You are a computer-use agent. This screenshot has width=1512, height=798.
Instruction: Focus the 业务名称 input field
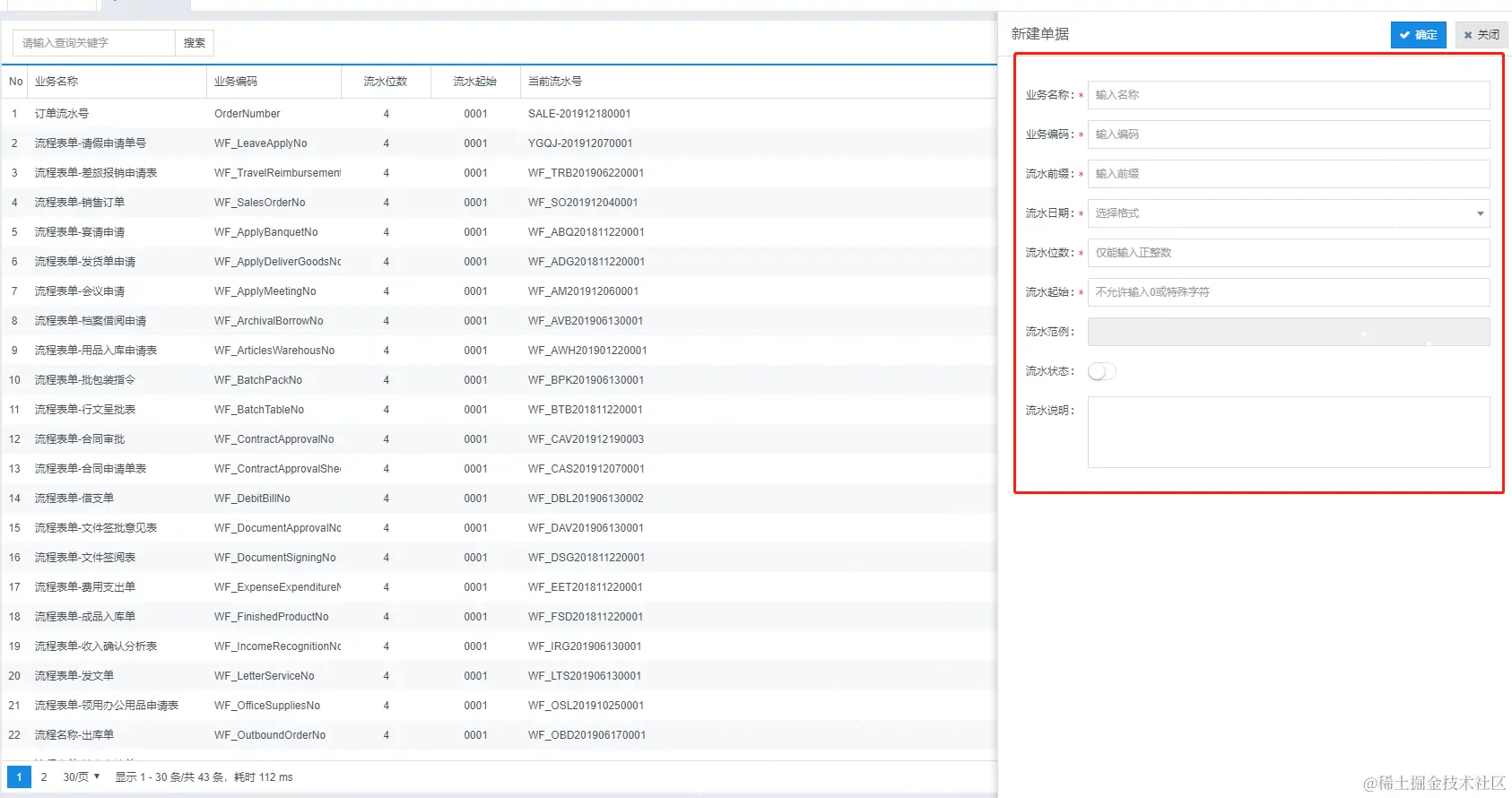(1289, 95)
